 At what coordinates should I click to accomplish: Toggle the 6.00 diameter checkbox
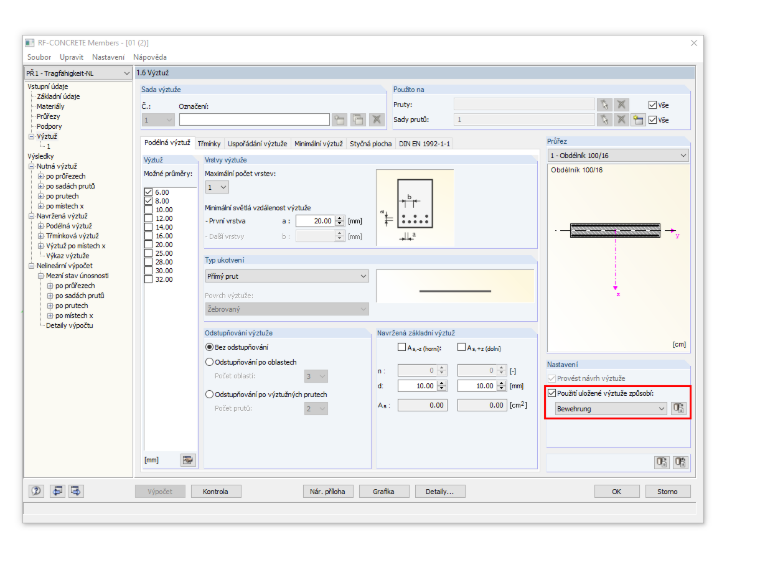148,192
